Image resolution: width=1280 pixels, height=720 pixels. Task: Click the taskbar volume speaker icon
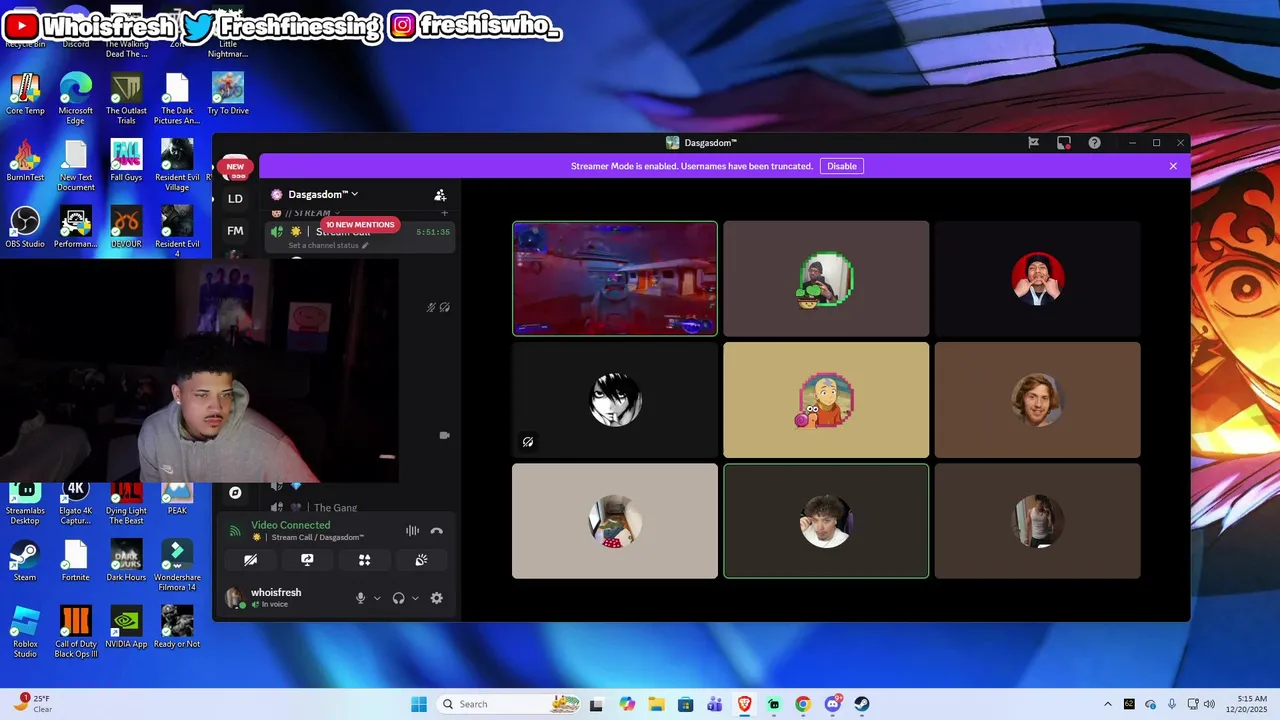(x=1209, y=704)
